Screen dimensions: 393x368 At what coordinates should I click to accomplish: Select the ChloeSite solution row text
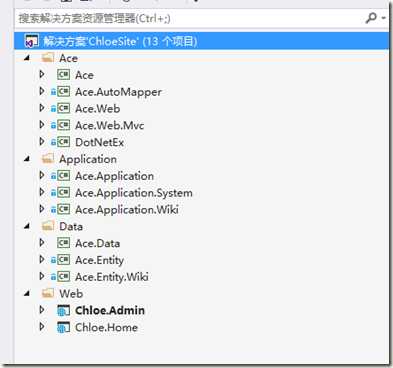121,41
